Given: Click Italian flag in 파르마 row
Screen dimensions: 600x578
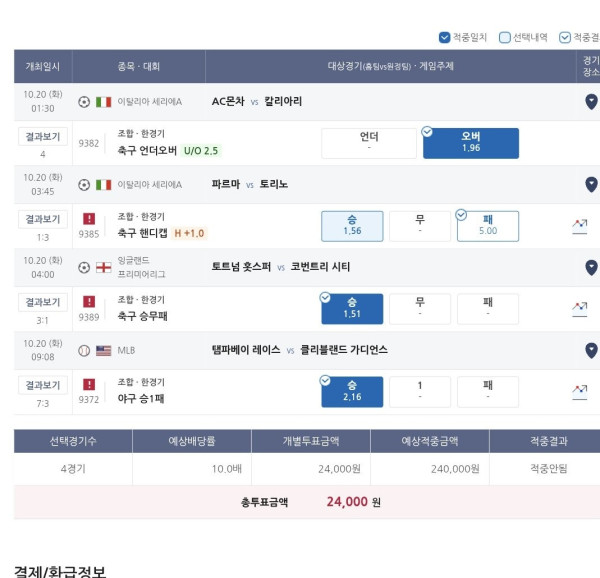Looking at the screenshot, I should [x=103, y=185].
